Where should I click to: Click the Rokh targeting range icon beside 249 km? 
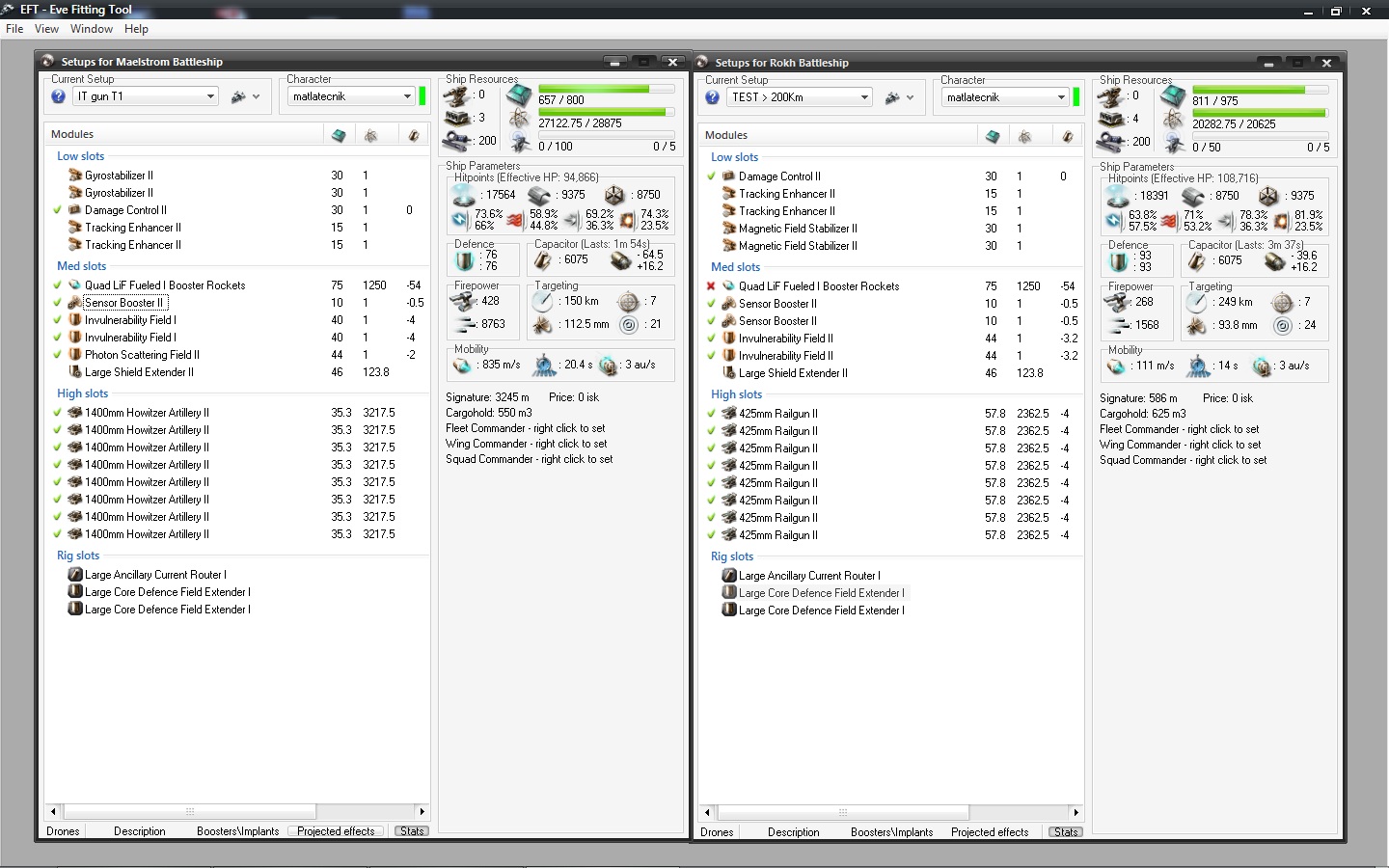pyautogui.click(x=1197, y=302)
